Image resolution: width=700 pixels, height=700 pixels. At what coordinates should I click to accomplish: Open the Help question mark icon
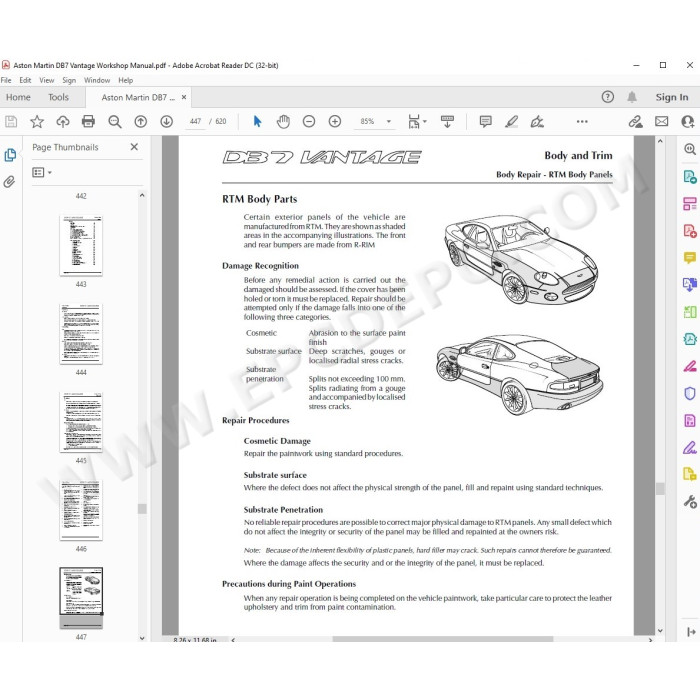608,97
